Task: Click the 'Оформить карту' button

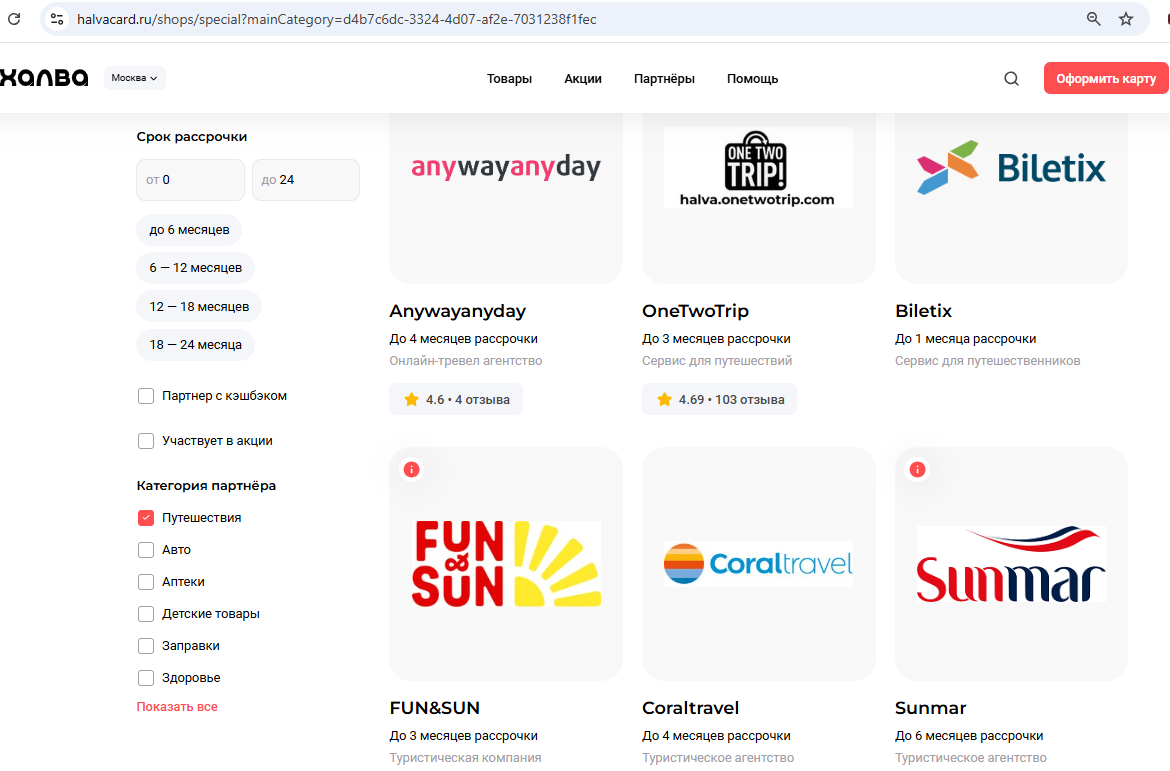Action: click(x=1105, y=79)
